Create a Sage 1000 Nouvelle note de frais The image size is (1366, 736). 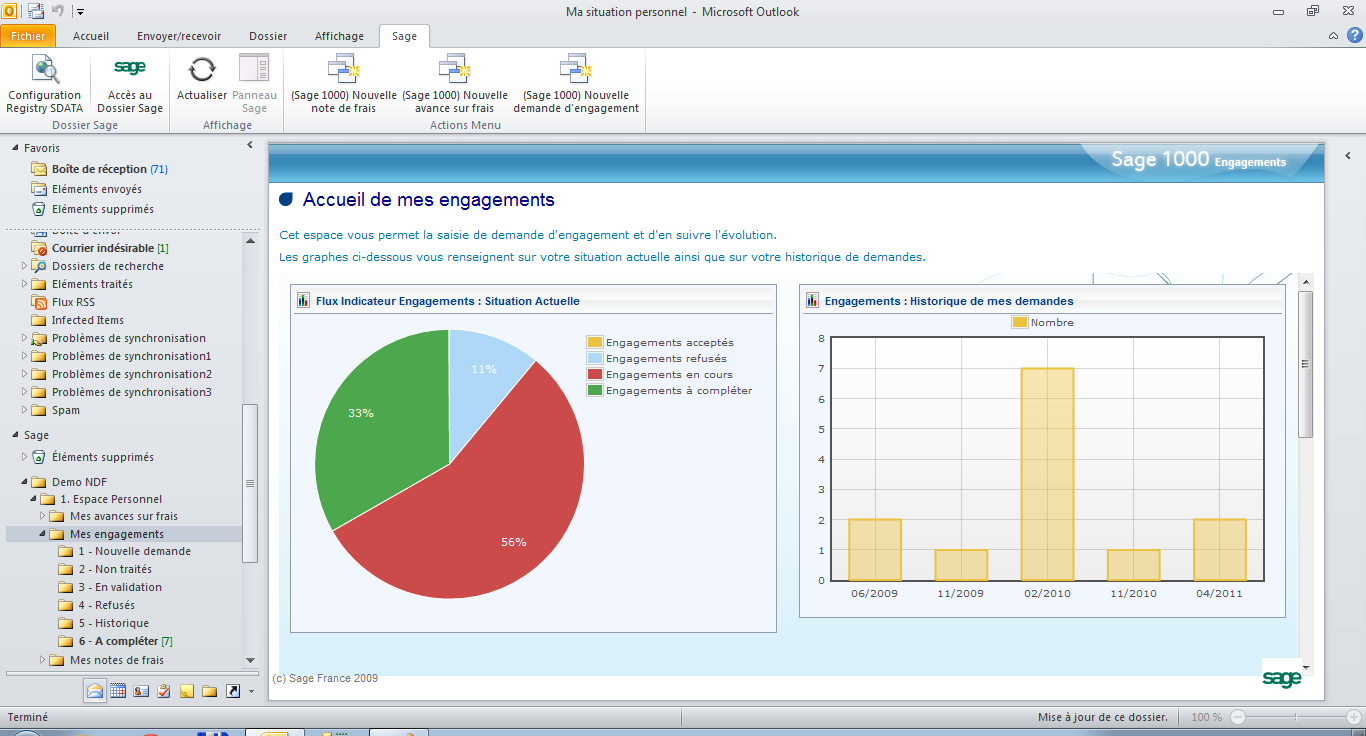(x=344, y=84)
